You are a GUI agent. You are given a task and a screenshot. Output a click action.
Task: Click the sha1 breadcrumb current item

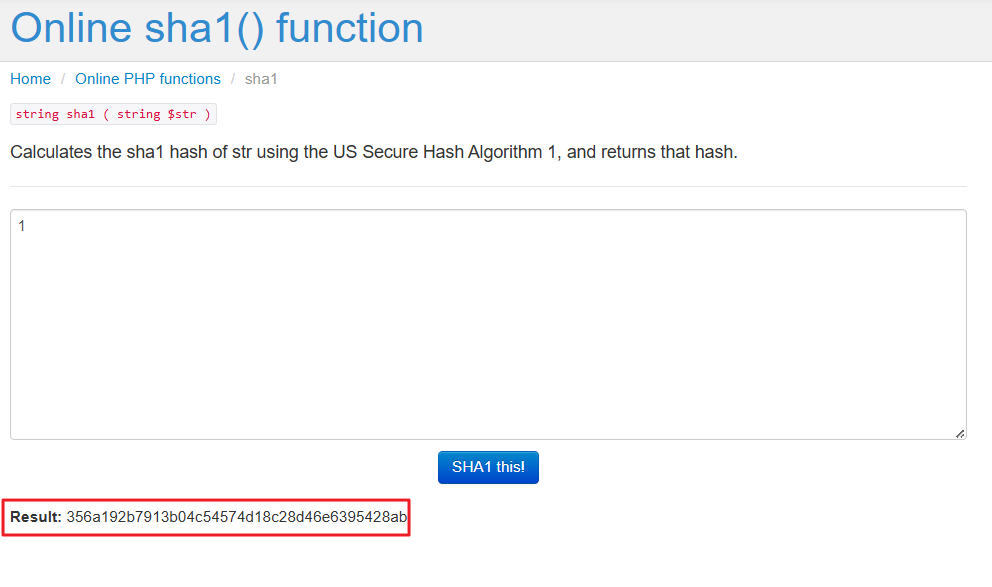click(261, 79)
